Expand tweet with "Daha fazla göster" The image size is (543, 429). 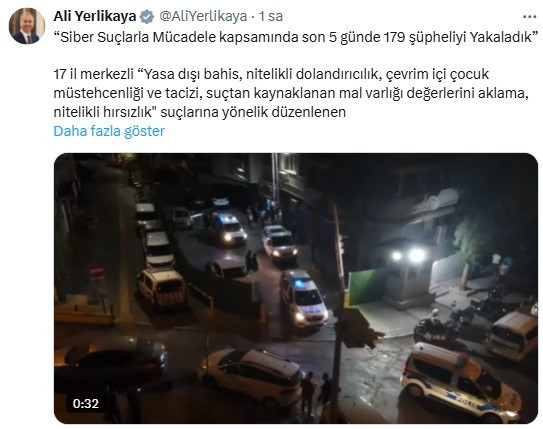[x=109, y=131]
